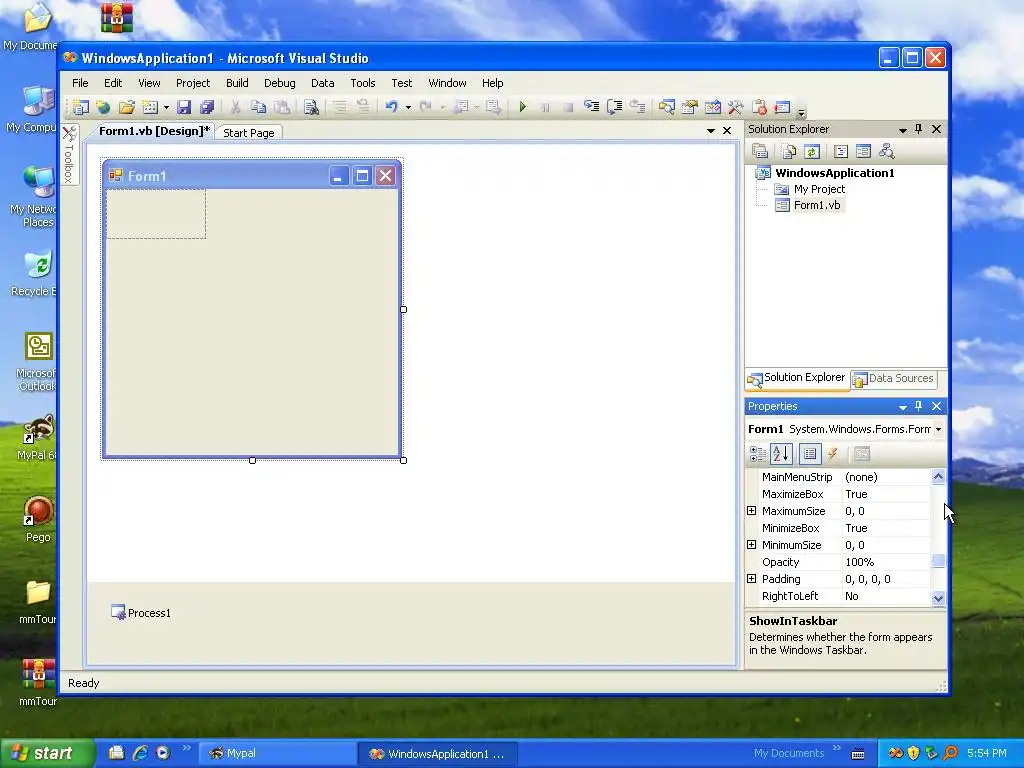Viewport: 1024px width, 768px height.
Task: Click the Copy toolbar icon
Action: pos(259,106)
